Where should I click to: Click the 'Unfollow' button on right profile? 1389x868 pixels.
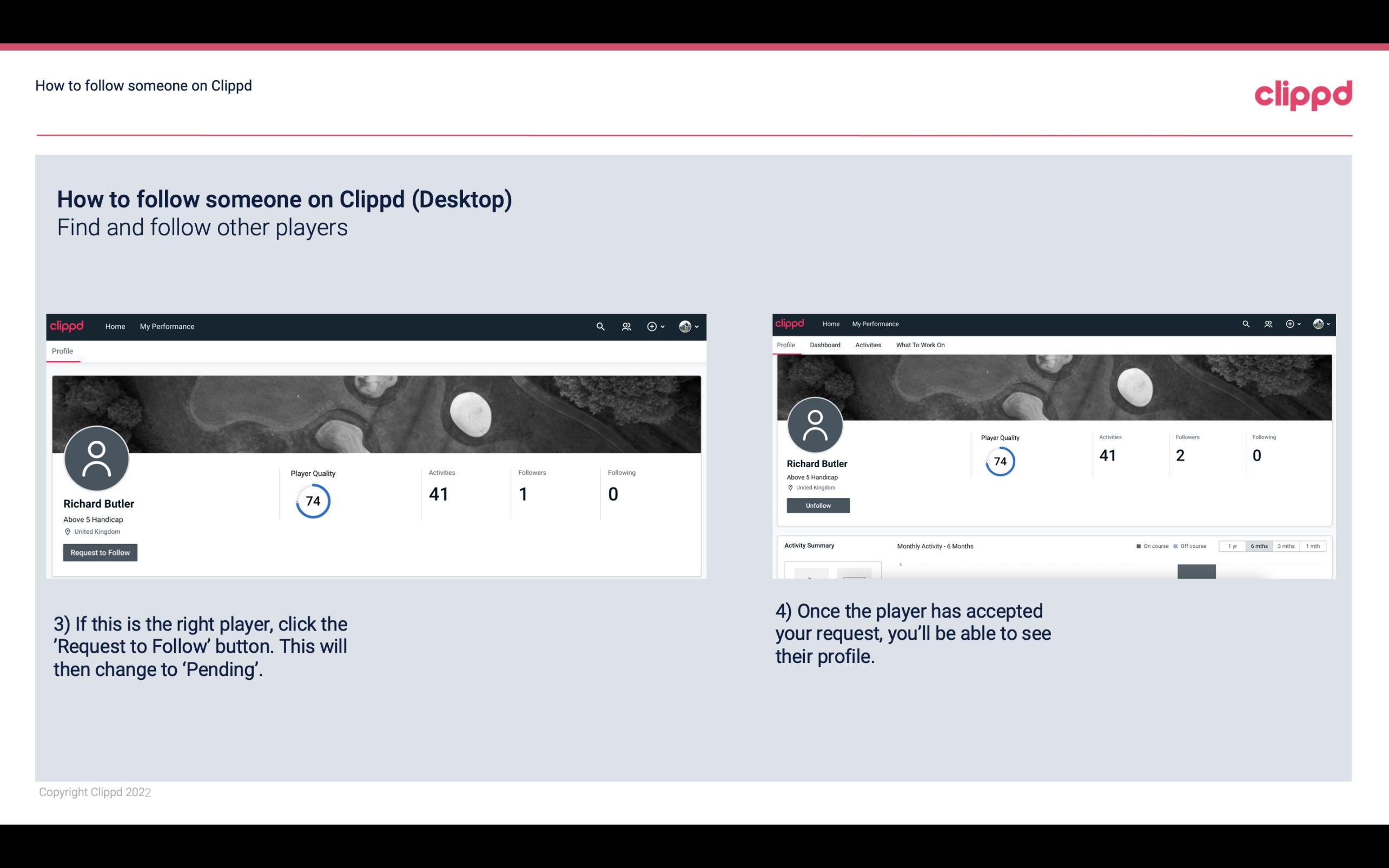(818, 506)
